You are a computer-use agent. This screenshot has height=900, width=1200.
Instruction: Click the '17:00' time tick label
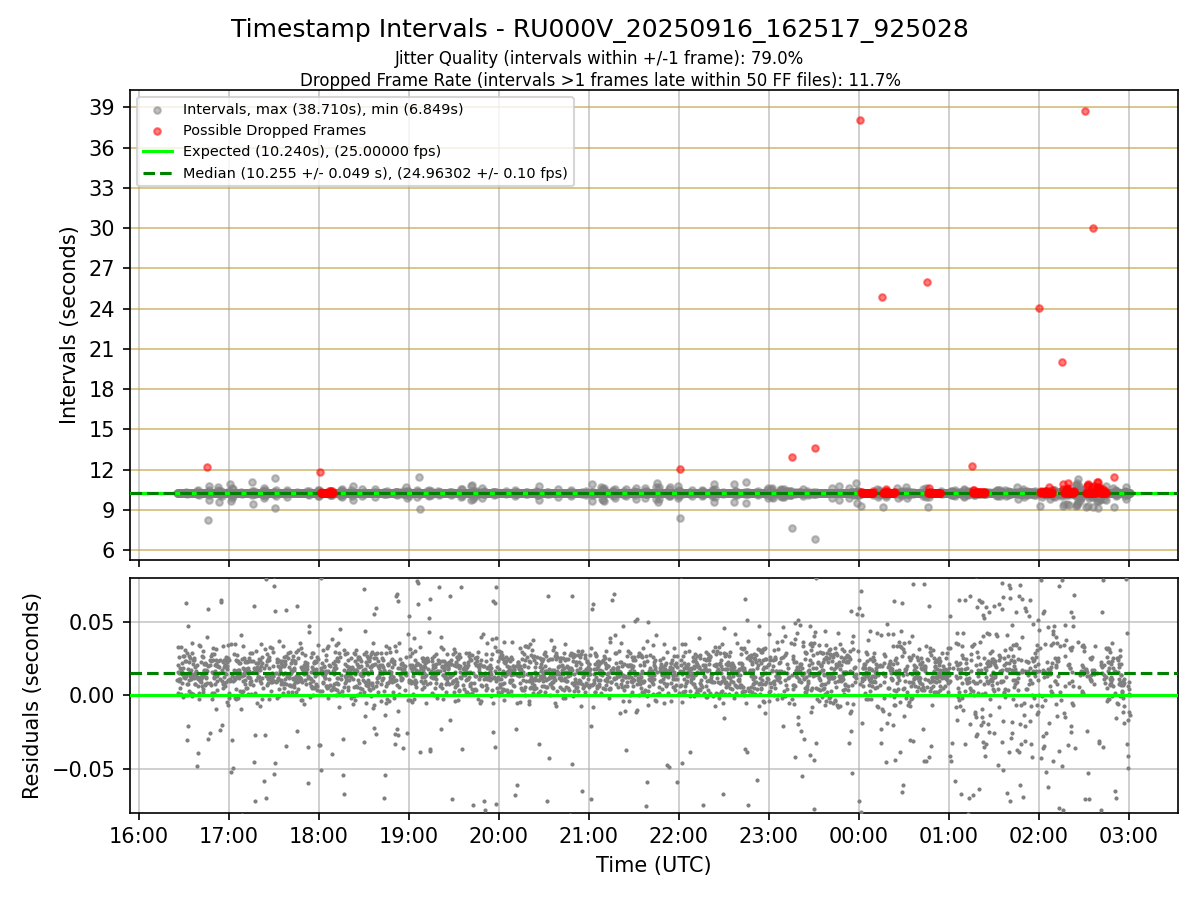click(229, 835)
